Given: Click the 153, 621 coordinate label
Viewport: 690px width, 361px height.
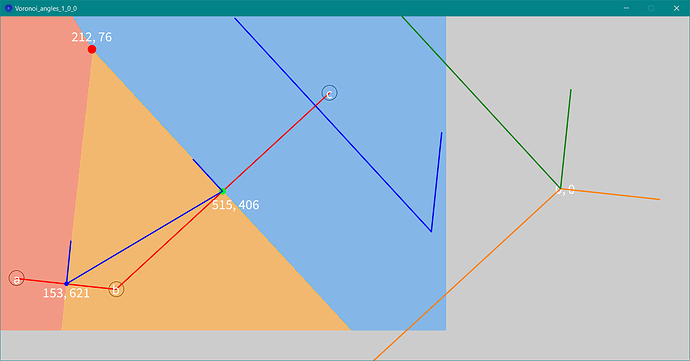Looking at the screenshot, I should tap(66, 293).
